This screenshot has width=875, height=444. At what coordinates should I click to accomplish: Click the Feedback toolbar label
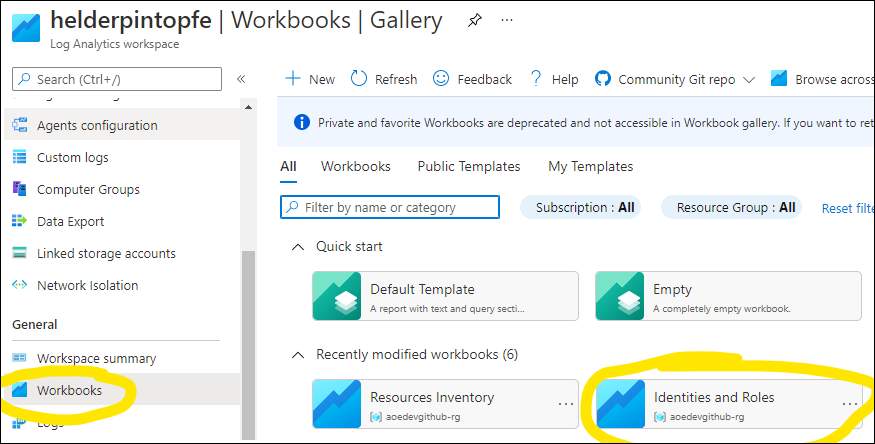point(484,80)
